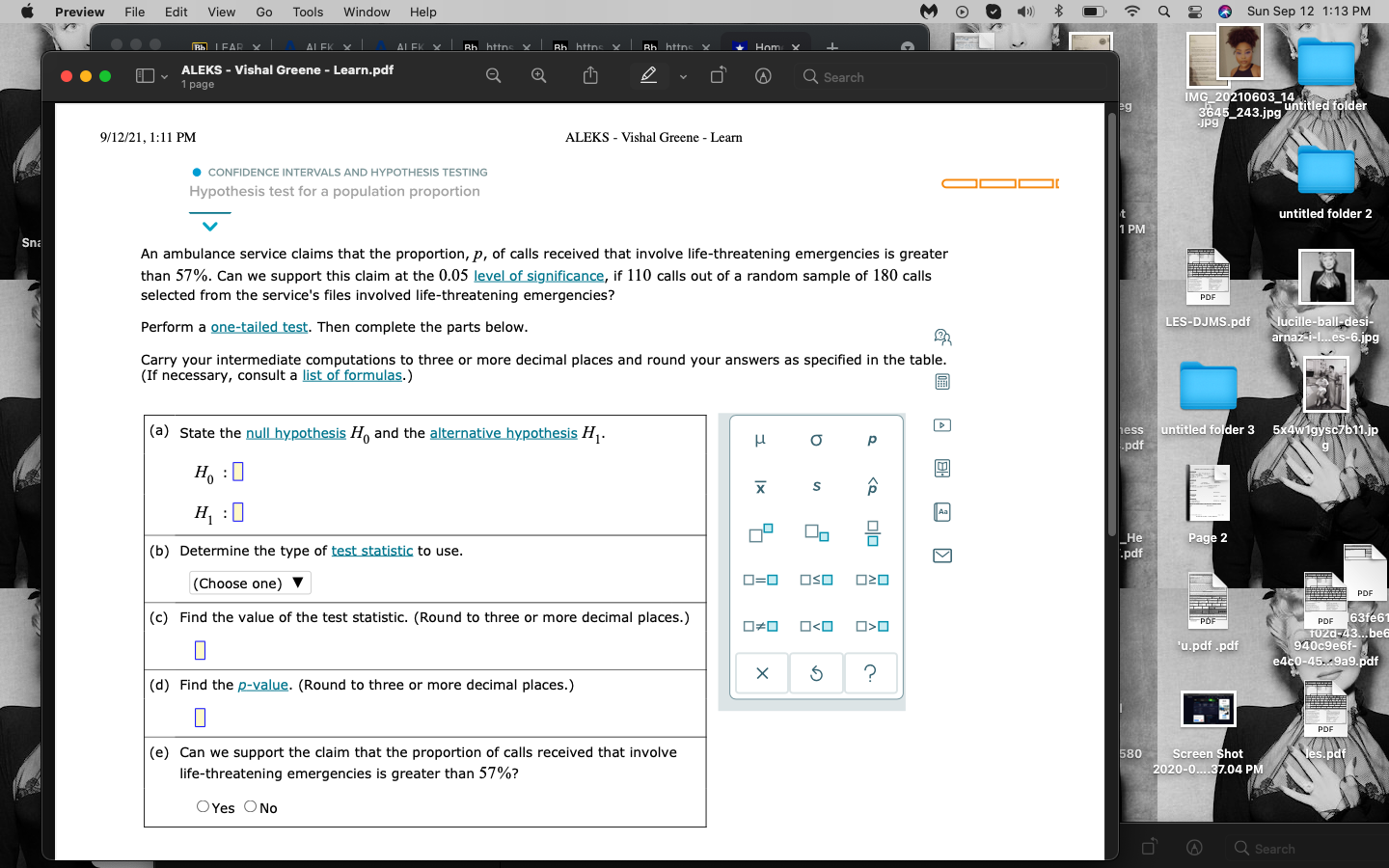Select the Yes radio button
This screenshot has width=1389, height=868.
(x=203, y=806)
